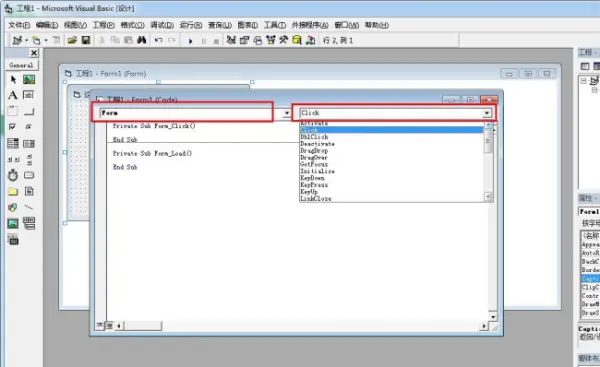The image size is (600, 367).
Task: Choose Deactivate in the procedure list
Action: click(x=391, y=144)
